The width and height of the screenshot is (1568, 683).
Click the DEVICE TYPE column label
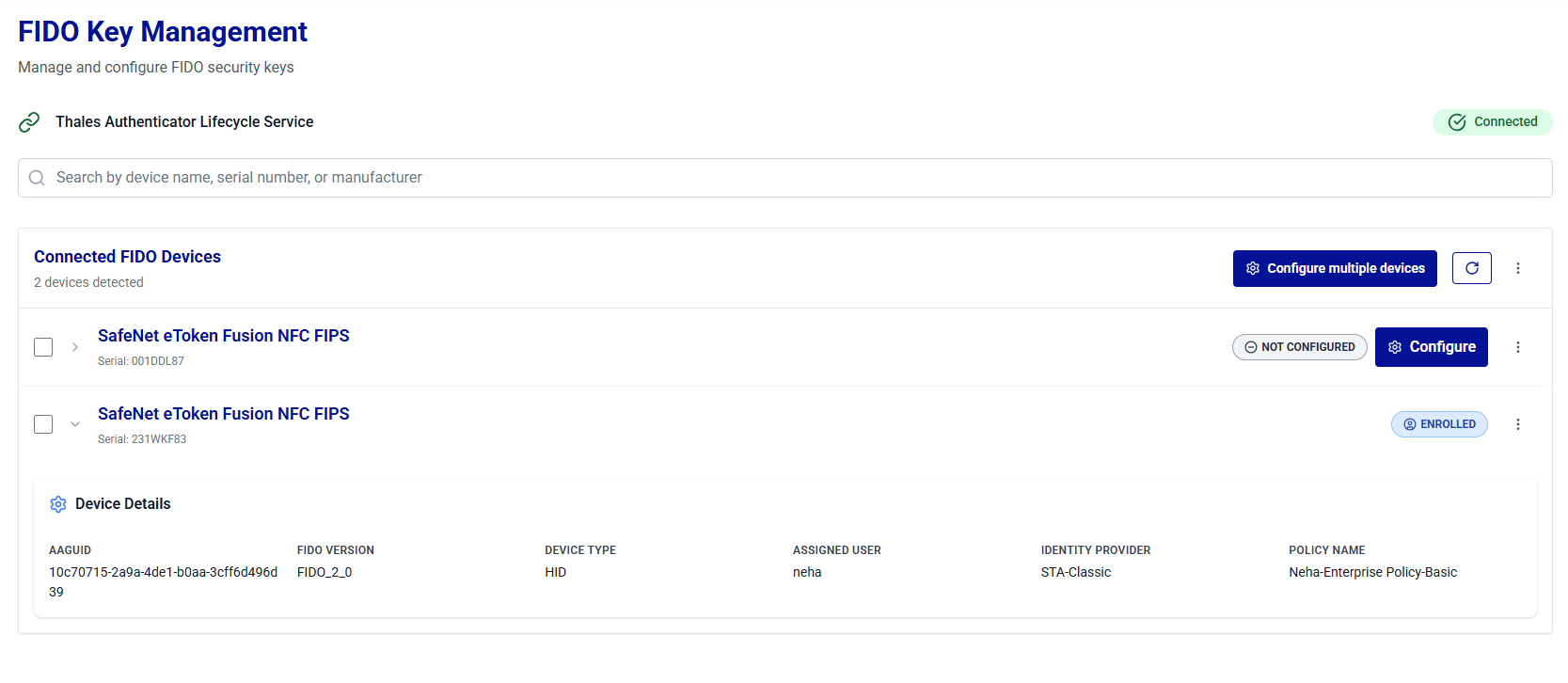[x=580, y=550]
